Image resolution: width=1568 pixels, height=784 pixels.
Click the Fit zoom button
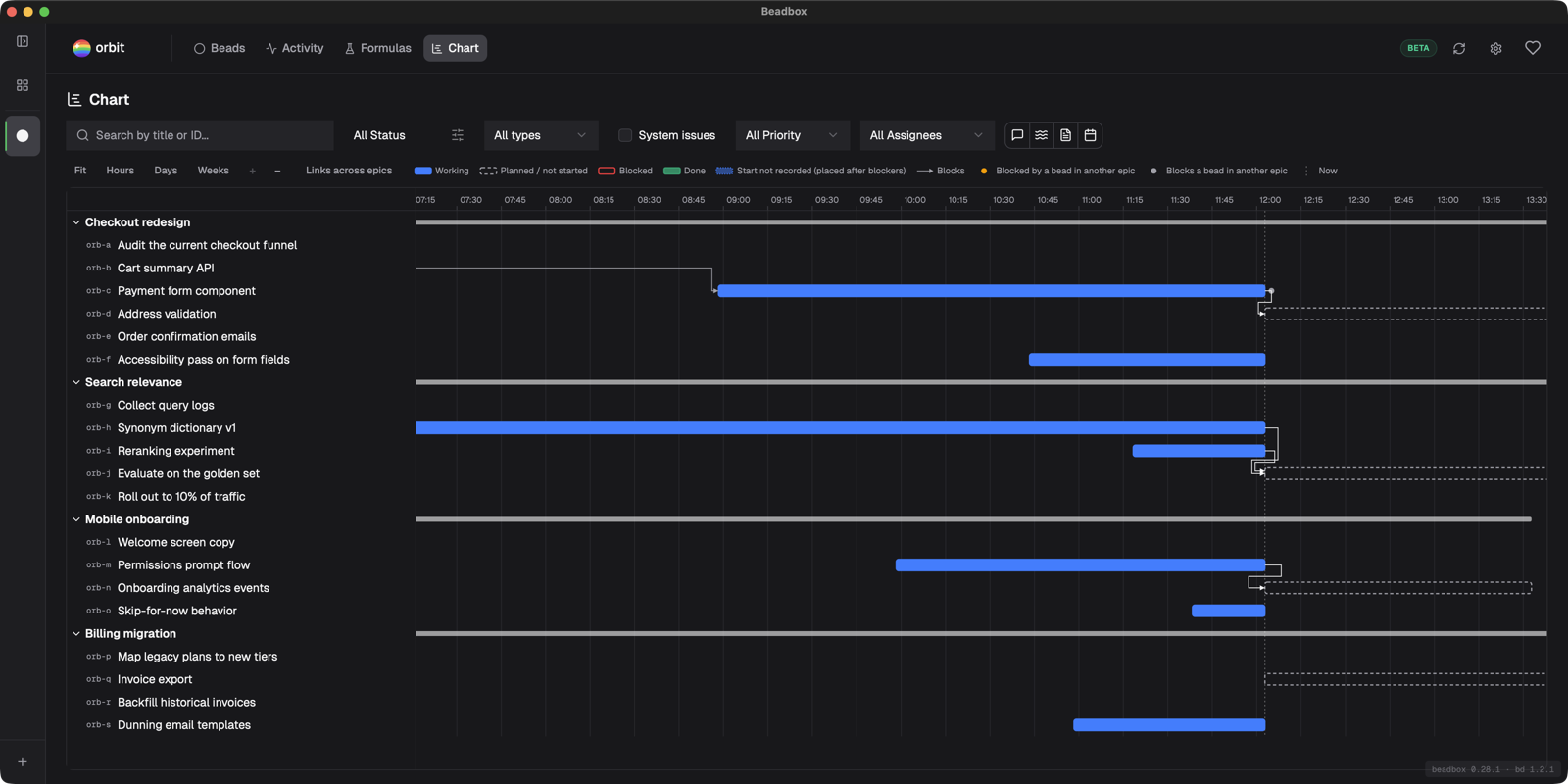coord(80,171)
